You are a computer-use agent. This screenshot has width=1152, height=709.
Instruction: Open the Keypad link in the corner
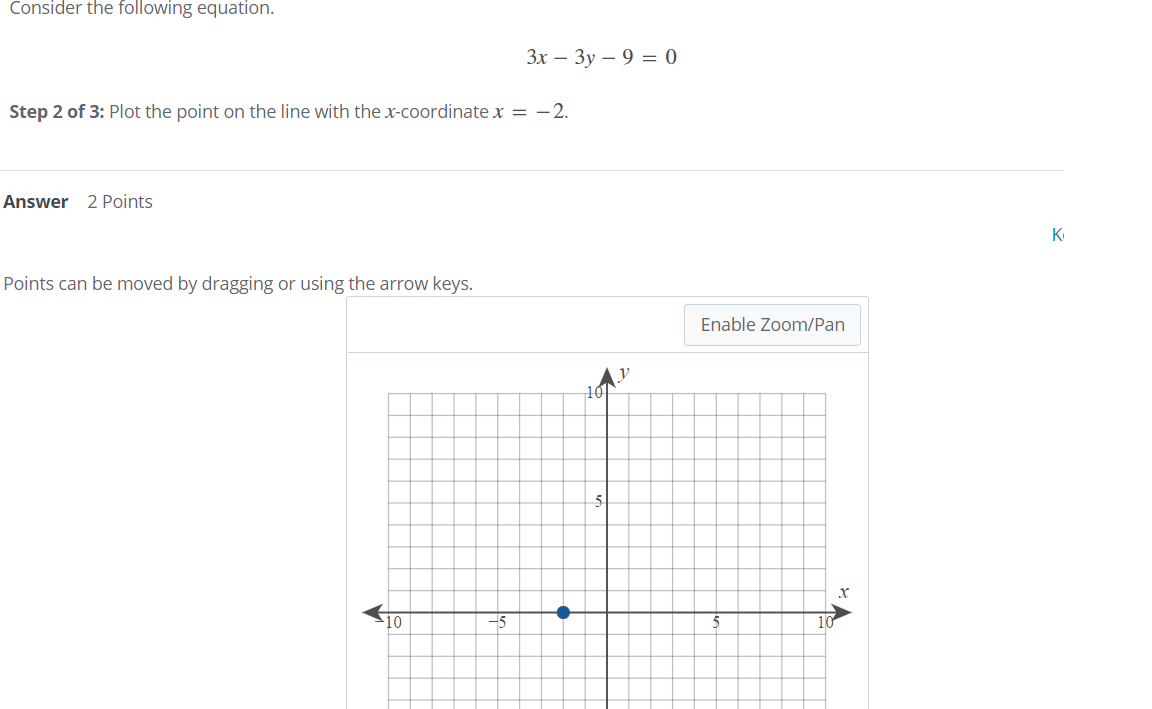point(1057,234)
